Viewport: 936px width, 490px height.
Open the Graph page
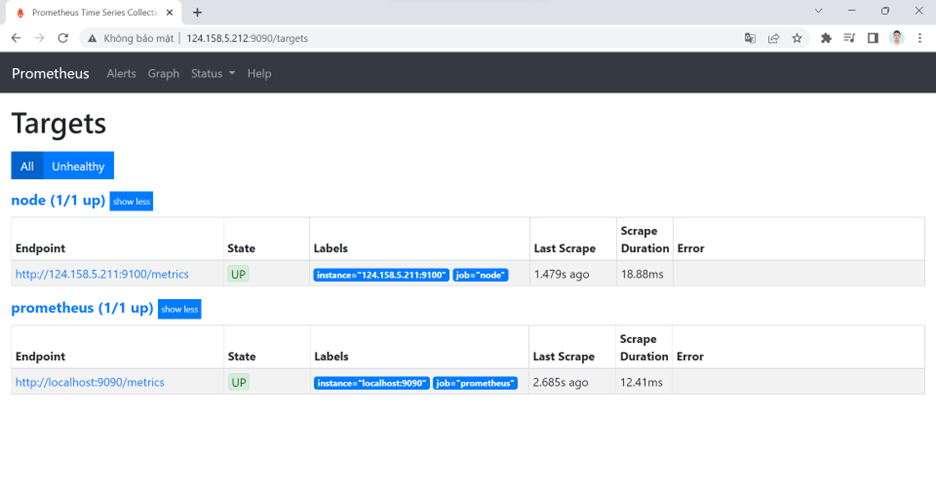coord(164,73)
